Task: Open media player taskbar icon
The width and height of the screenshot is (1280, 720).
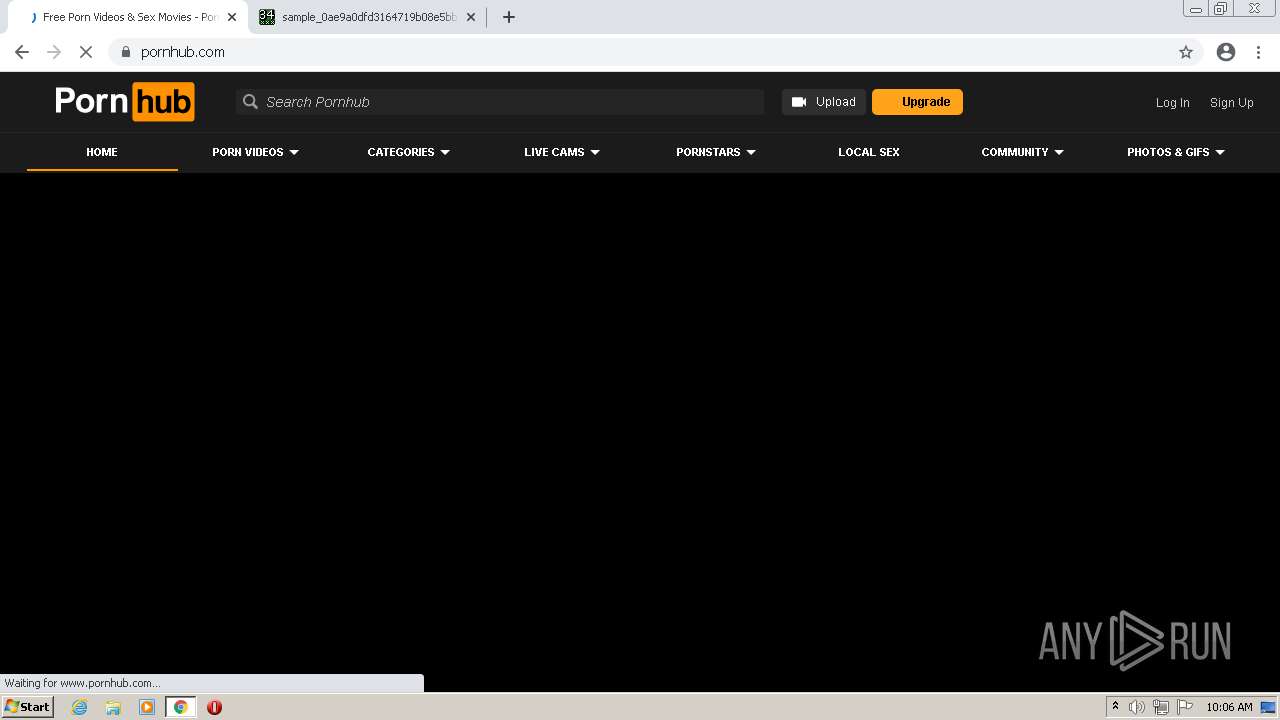Action: pos(147,707)
